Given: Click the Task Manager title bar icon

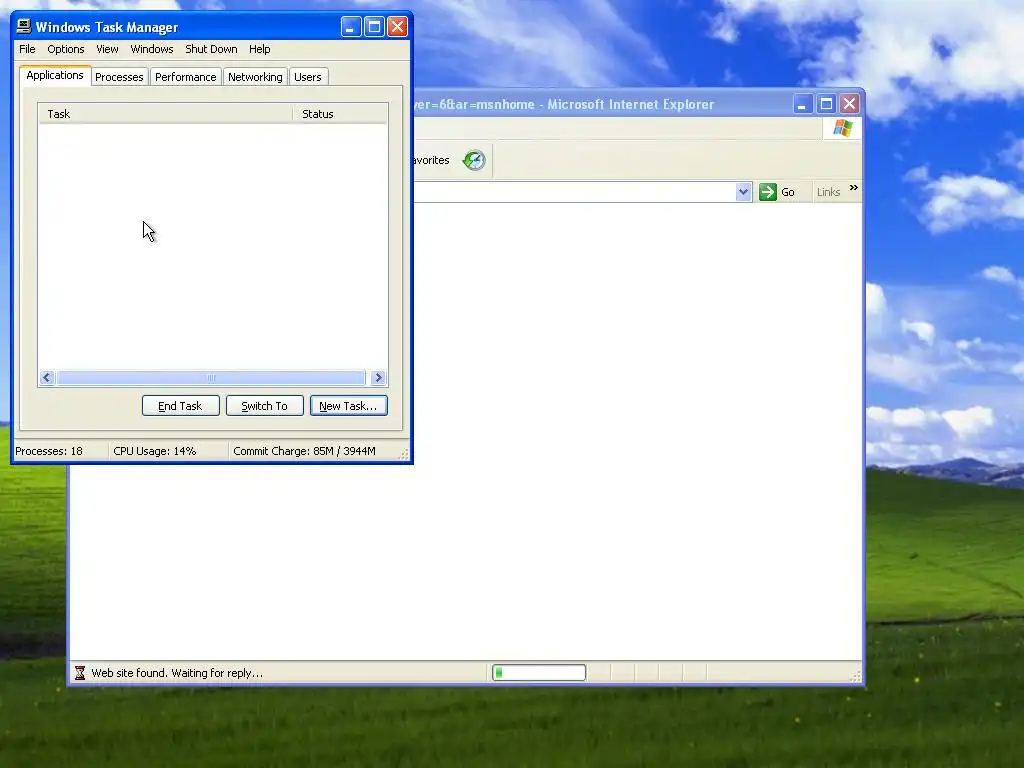Looking at the screenshot, I should 24,26.
